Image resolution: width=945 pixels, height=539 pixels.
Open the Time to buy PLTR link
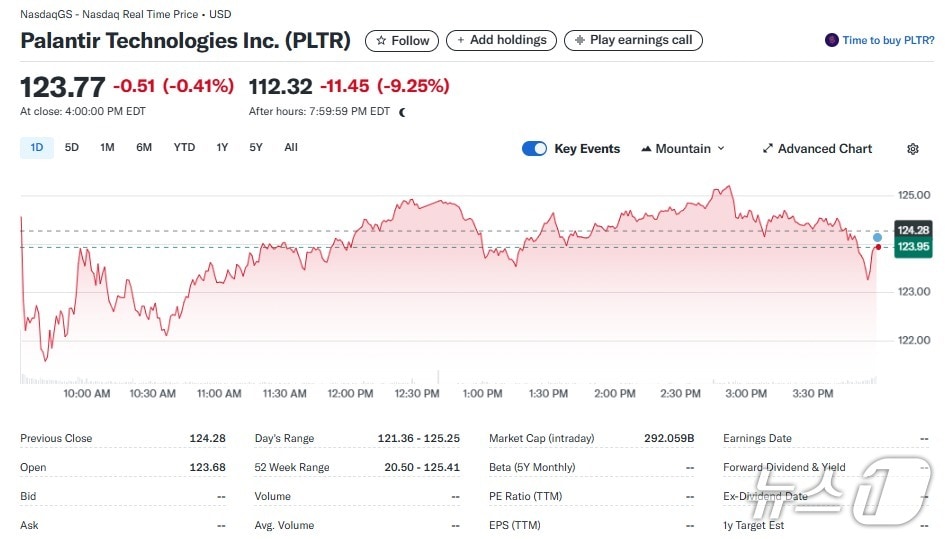click(888, 41)
